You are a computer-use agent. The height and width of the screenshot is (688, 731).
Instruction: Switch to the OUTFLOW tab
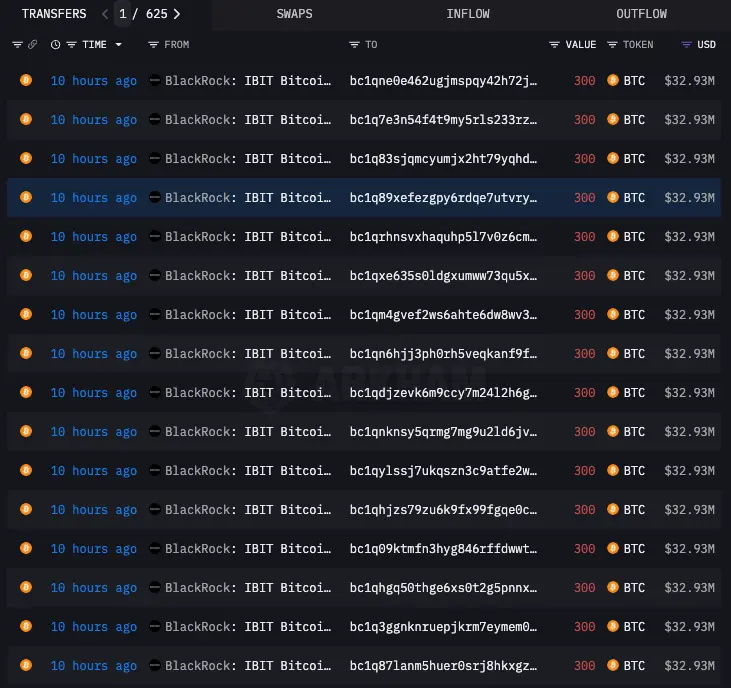click(x=641, y=14)
